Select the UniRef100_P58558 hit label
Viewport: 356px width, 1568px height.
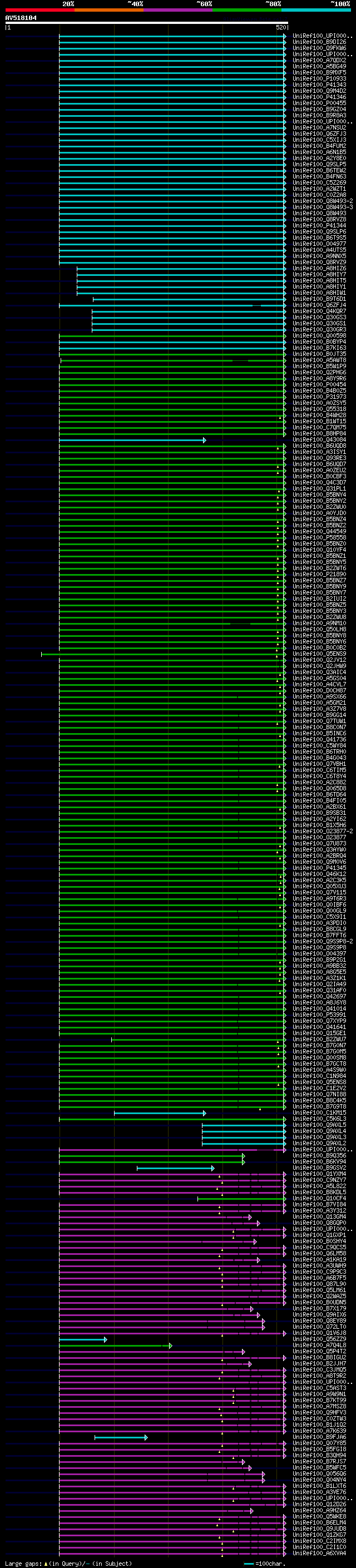pos(319,537)
